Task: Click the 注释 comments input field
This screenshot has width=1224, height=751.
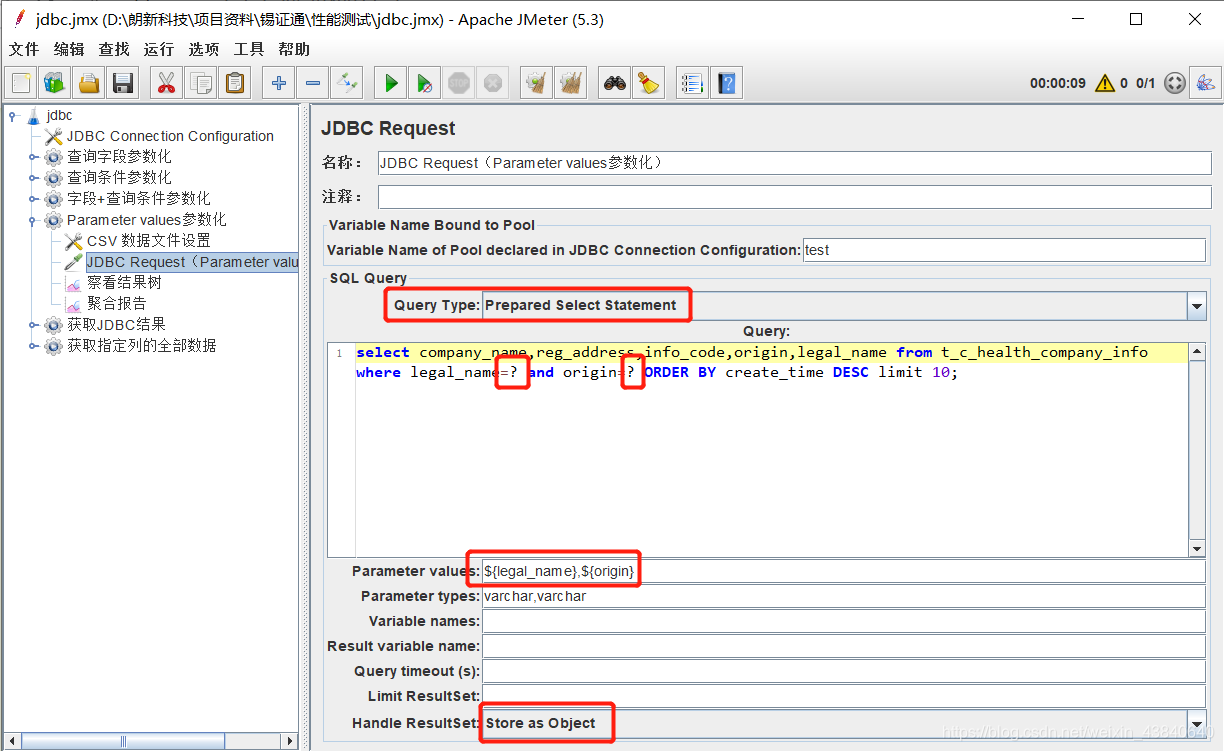Action: (795, 197)
